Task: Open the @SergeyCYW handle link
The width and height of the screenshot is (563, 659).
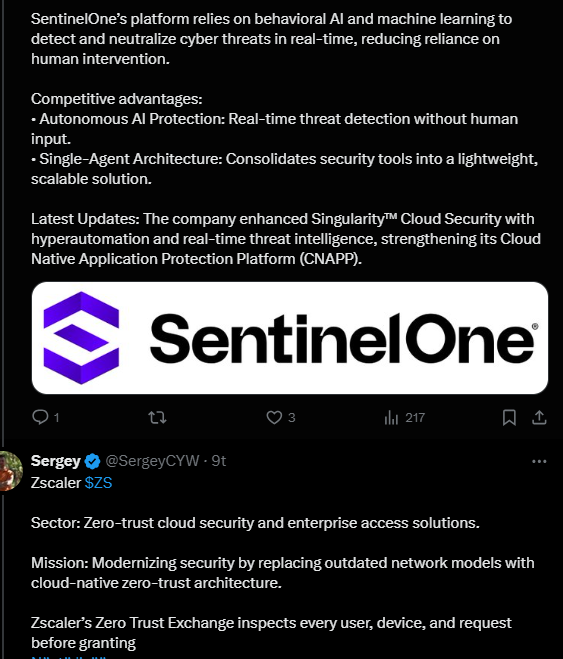Action: pyautogui.click(x=152, y=461)
